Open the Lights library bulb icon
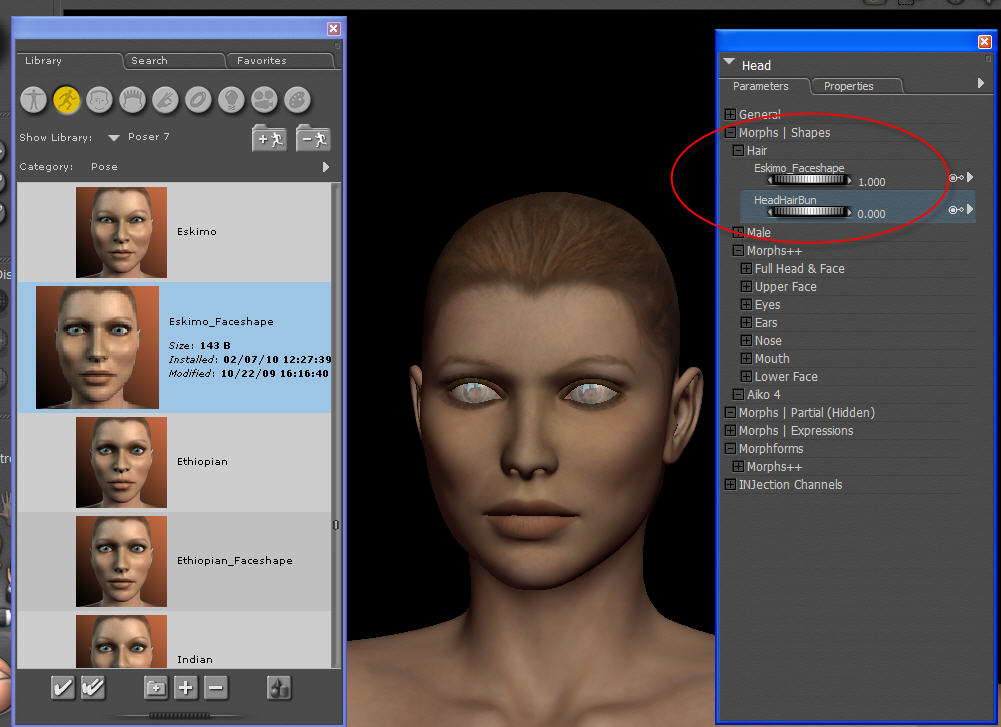This screenshot has width=1001, height=727. pos(231,98)
